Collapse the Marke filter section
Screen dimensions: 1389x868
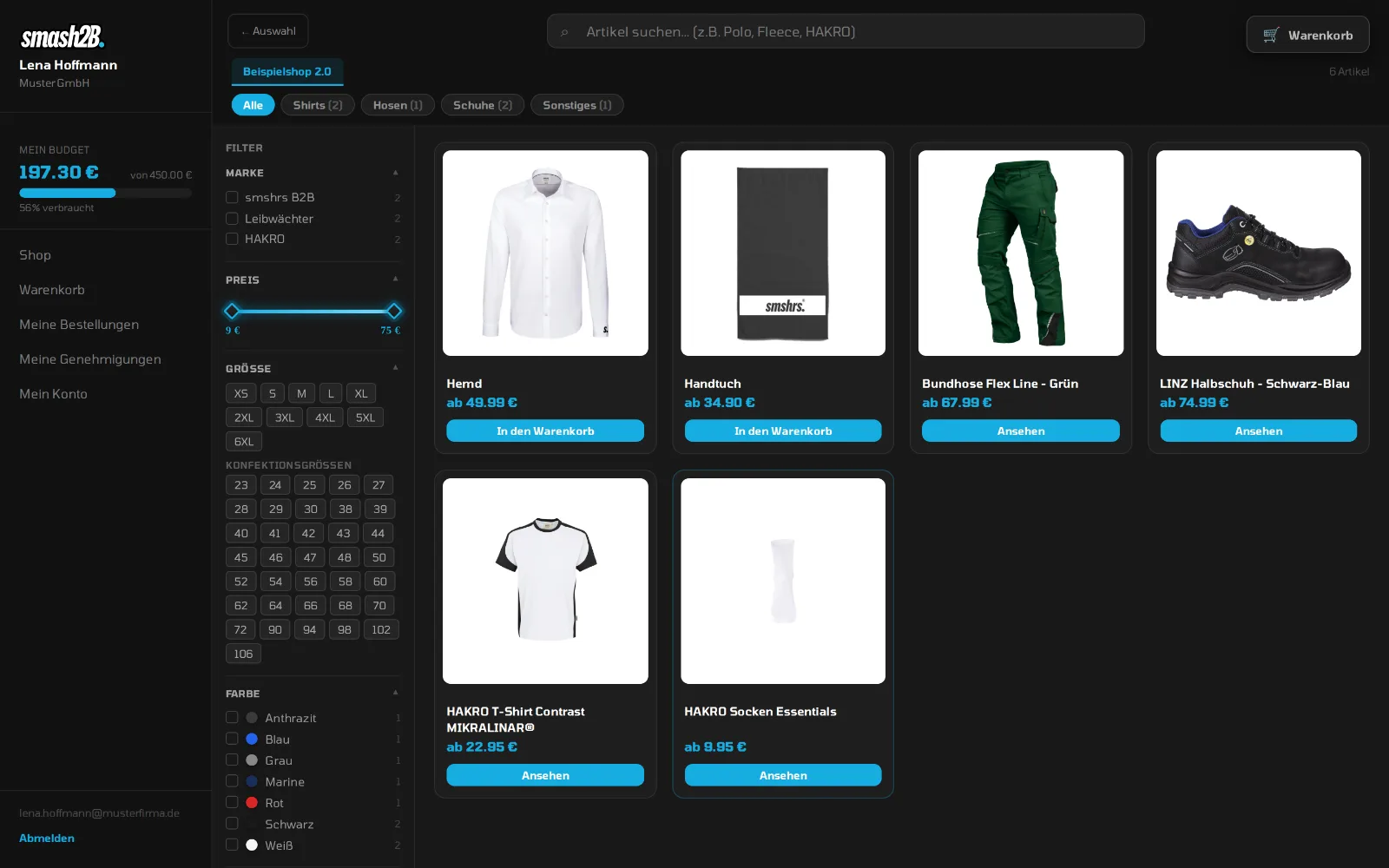(x=396, y=173)
